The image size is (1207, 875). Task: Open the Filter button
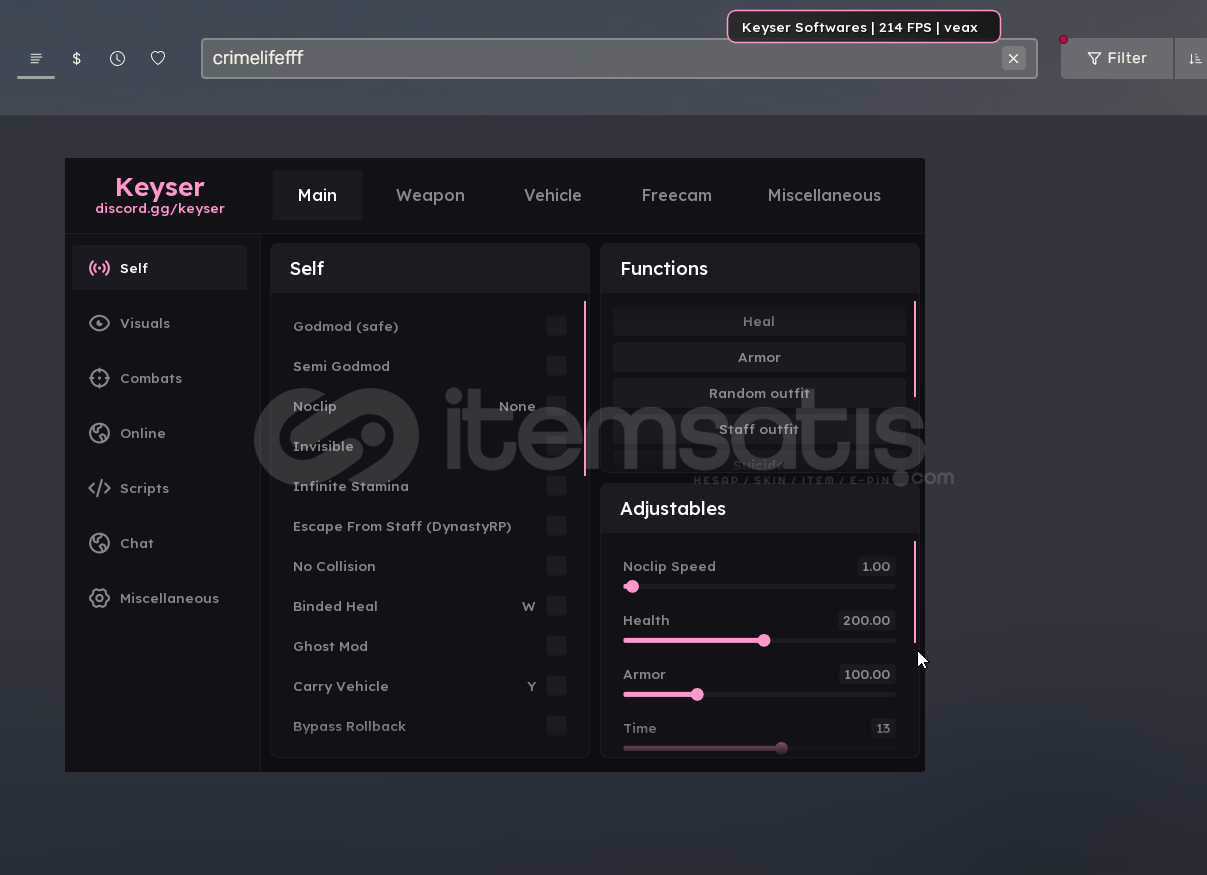tap(1117, 58)
